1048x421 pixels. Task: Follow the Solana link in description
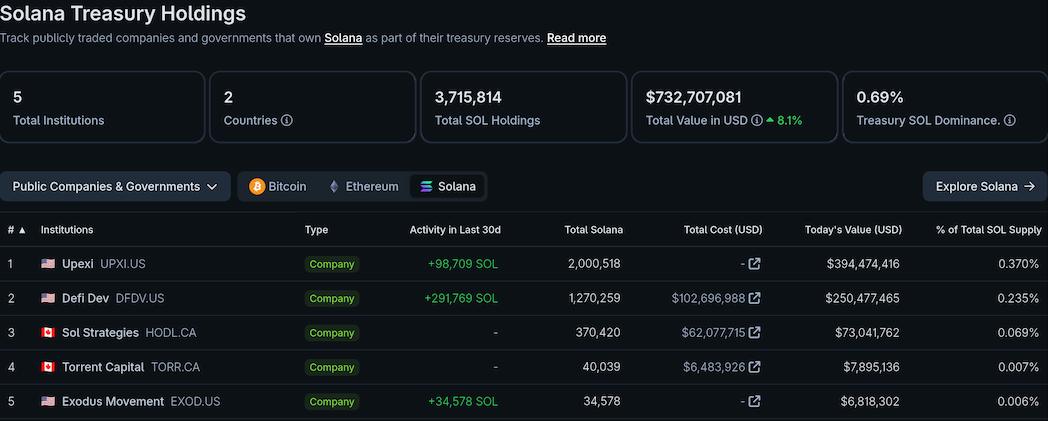pos(343,38)
